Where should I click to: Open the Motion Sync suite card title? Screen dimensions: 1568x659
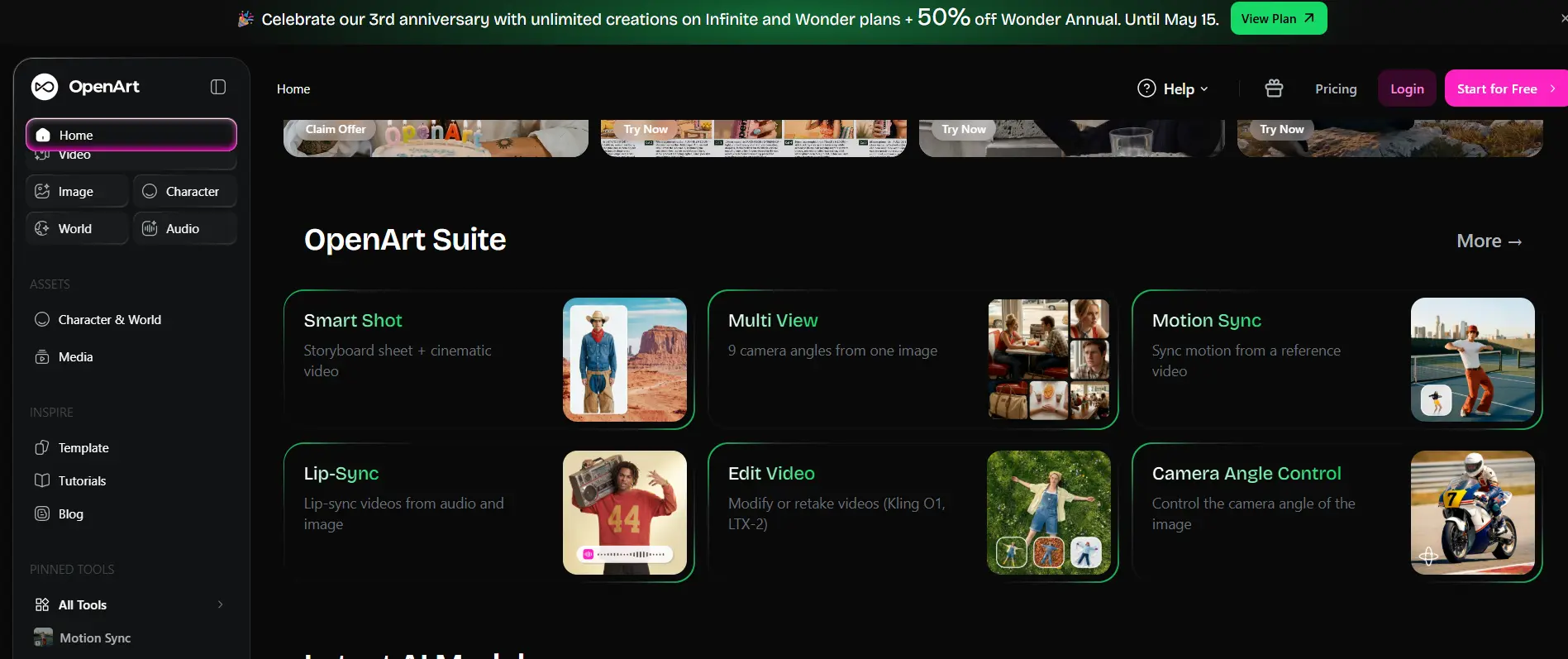(x=1207, y=320)
